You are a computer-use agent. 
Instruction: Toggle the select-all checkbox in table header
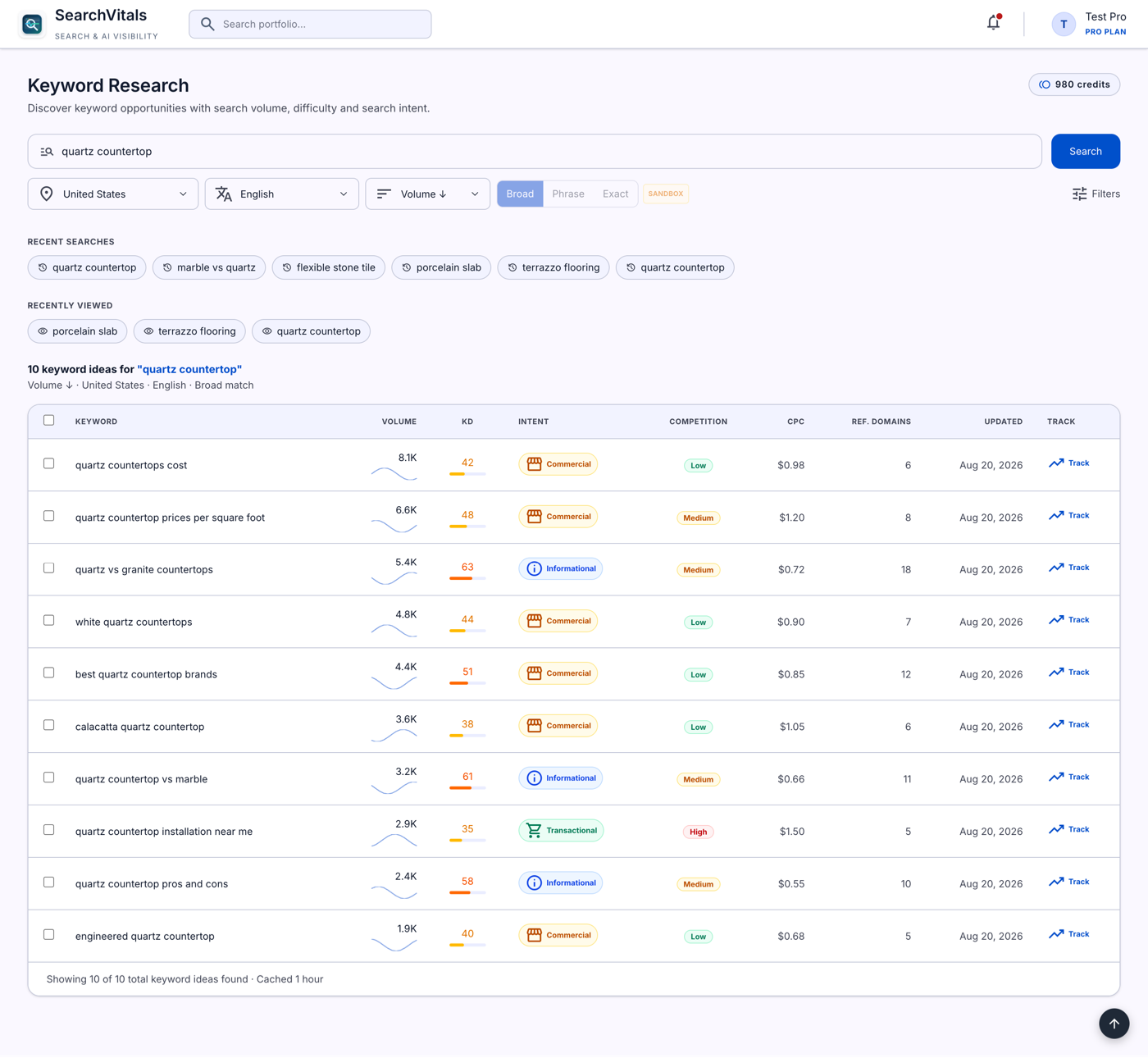49,420
